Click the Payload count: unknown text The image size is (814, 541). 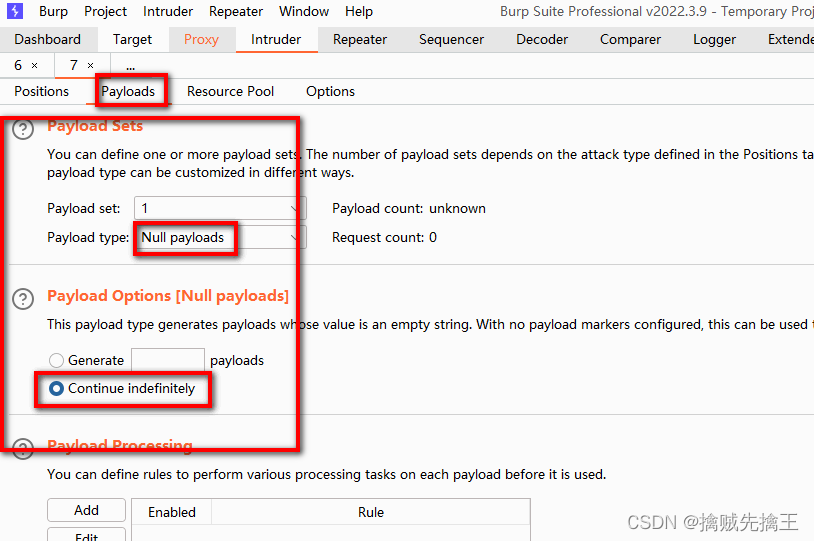pyautogui.click(x=409, y=208)
